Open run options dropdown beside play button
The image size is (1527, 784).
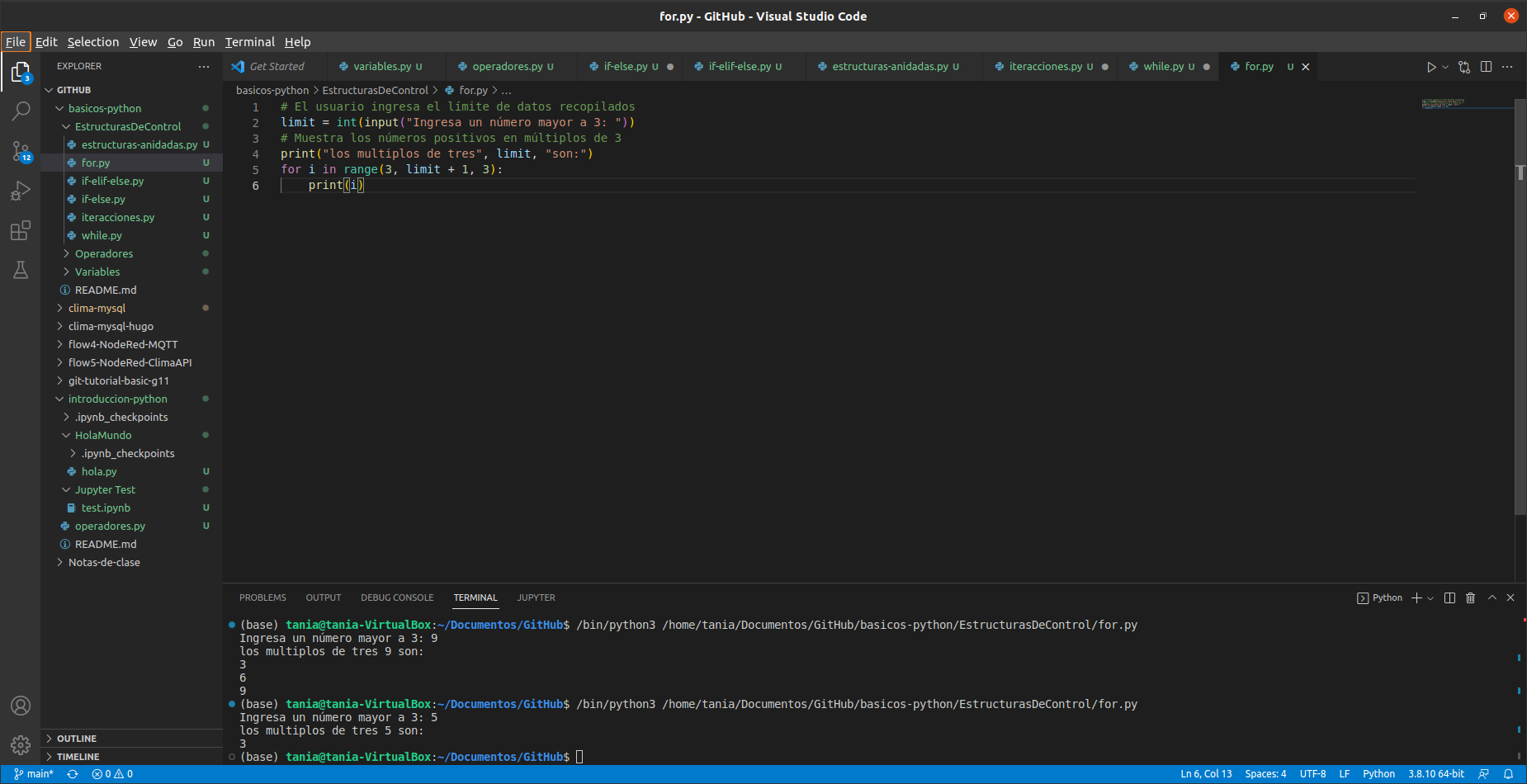click(x=1444, y=67)
